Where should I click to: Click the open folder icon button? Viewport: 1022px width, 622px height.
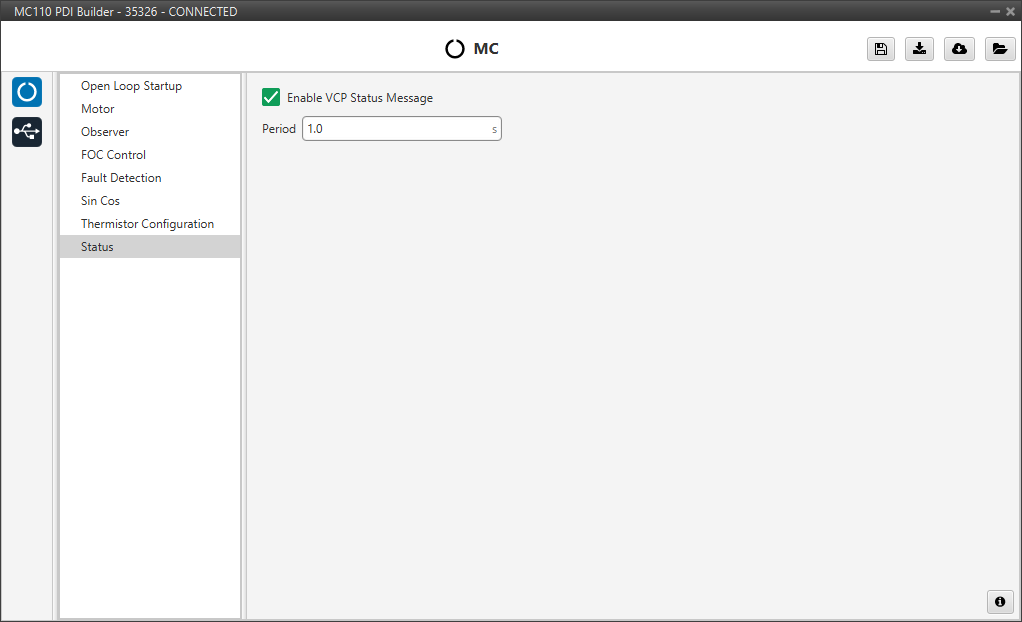pyautogui.click(x=999, y=49)
